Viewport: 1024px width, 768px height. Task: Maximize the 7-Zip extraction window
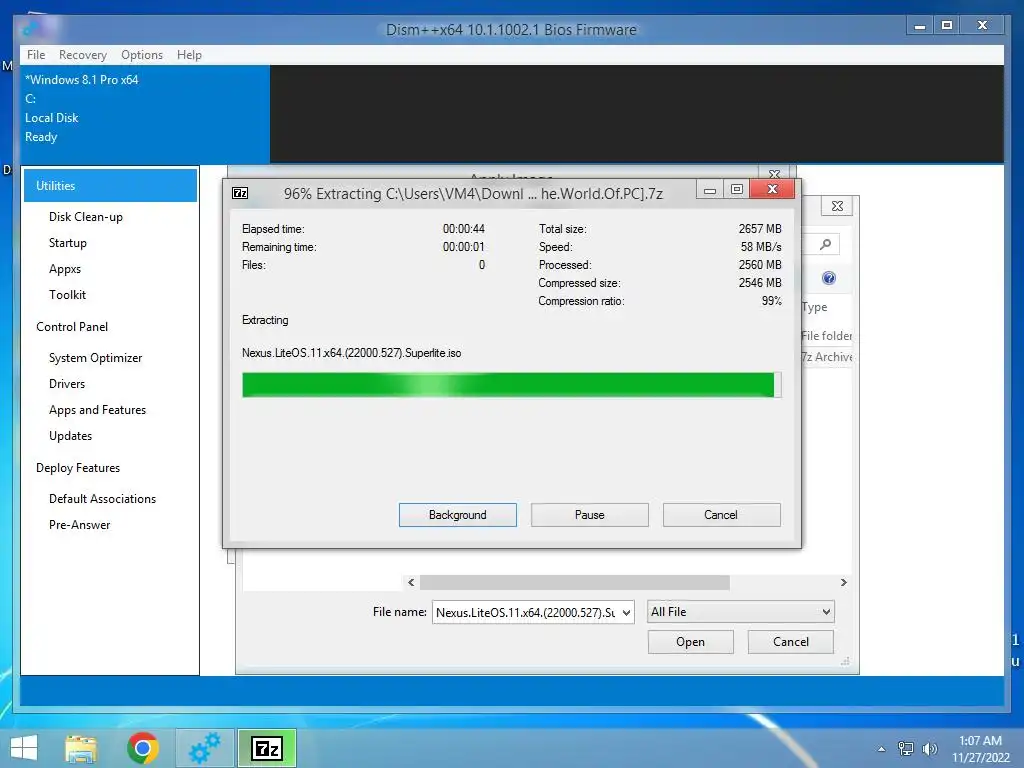point(737,190)
